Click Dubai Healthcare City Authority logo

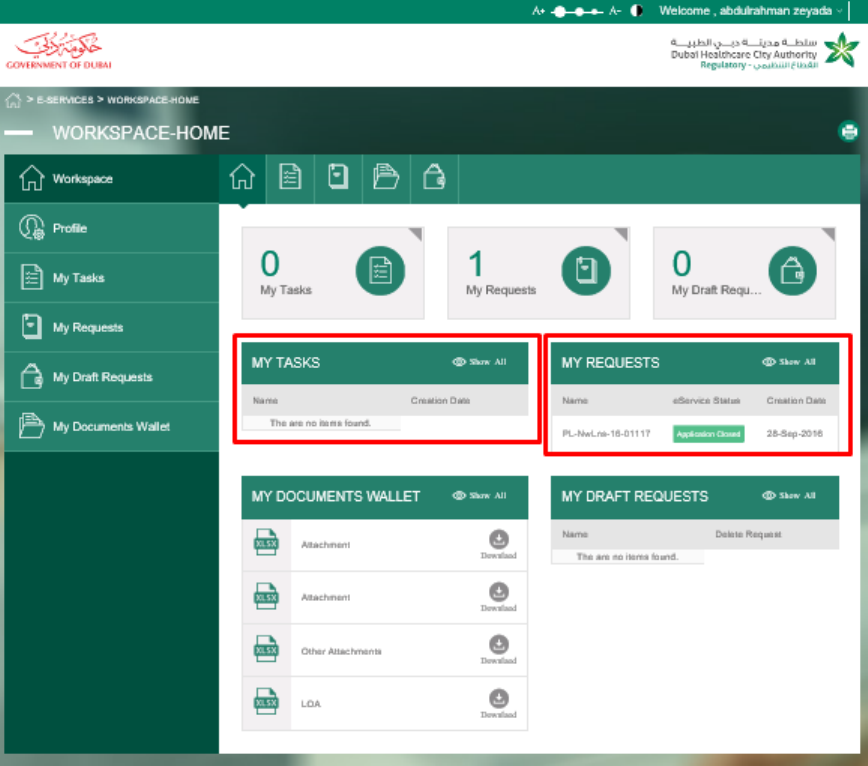pyautogui.click(x=764, y=53)
